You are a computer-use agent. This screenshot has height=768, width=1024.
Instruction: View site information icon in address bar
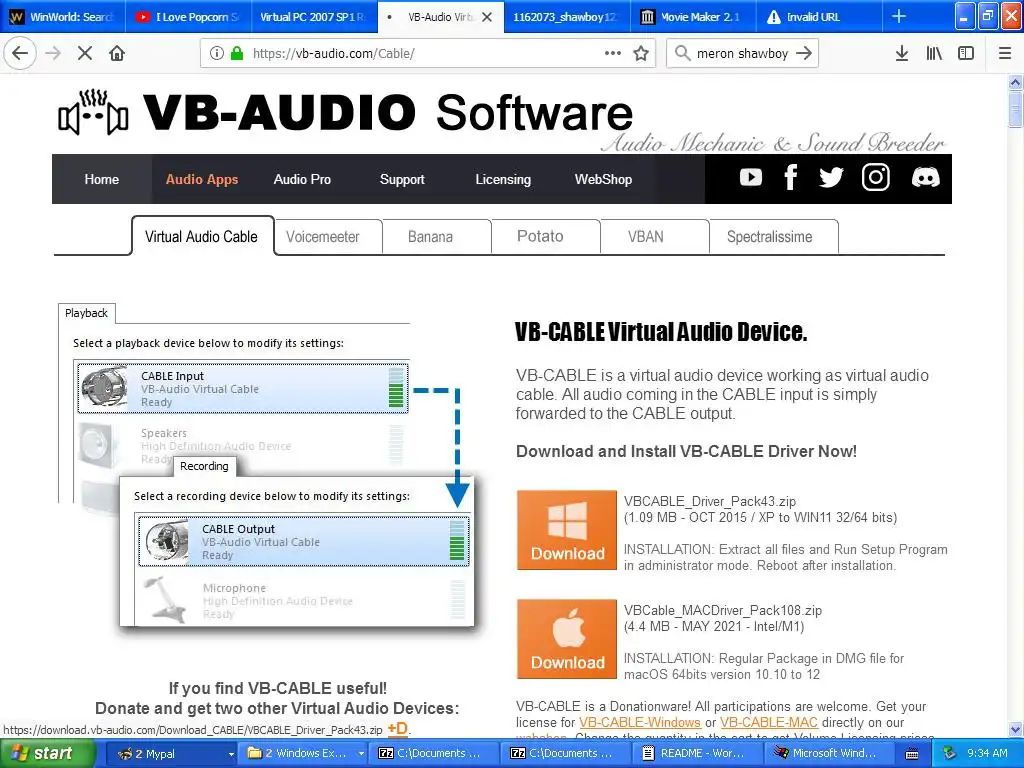click(x=217, y=54)
